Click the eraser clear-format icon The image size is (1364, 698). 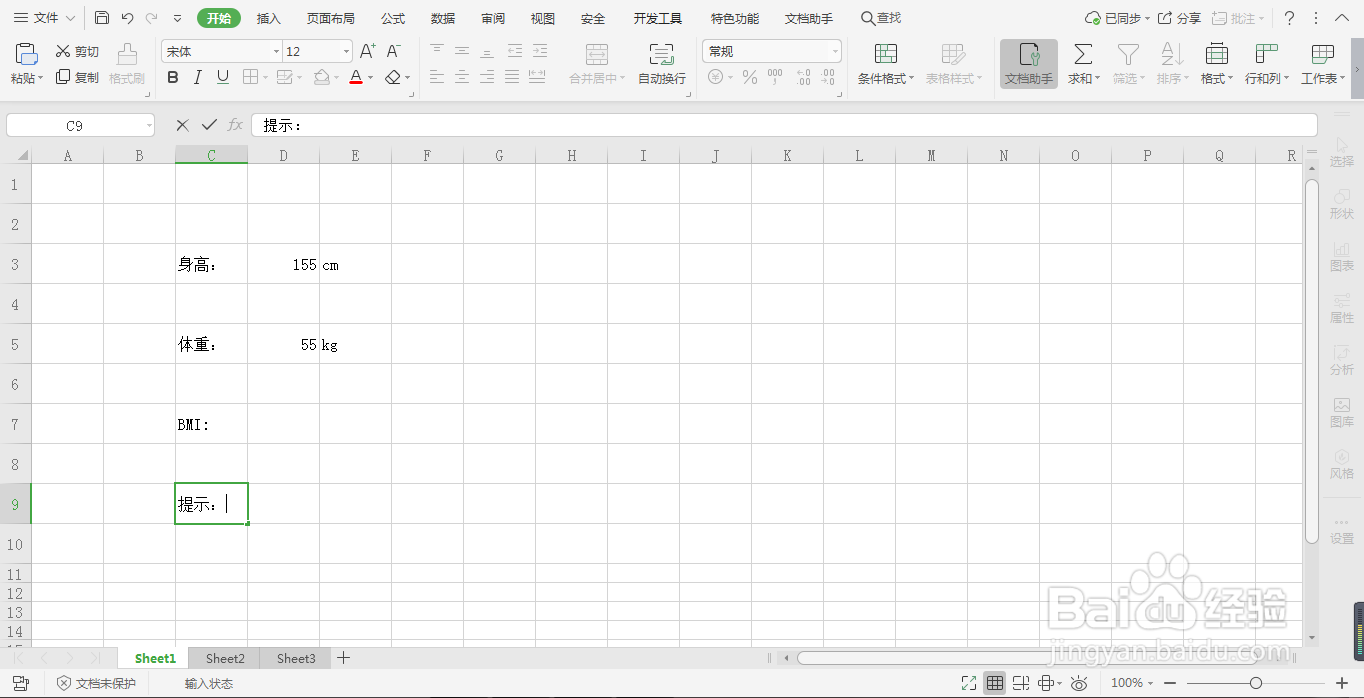[393, 77]
